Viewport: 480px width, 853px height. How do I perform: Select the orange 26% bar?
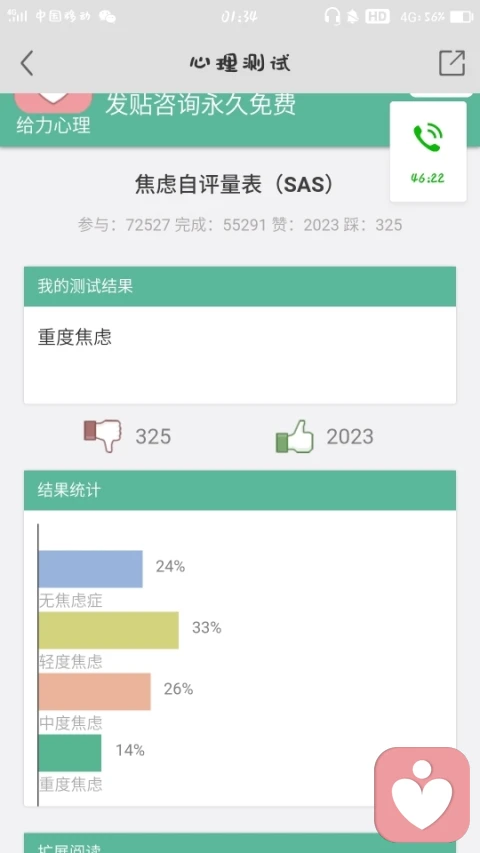(94, 691)
